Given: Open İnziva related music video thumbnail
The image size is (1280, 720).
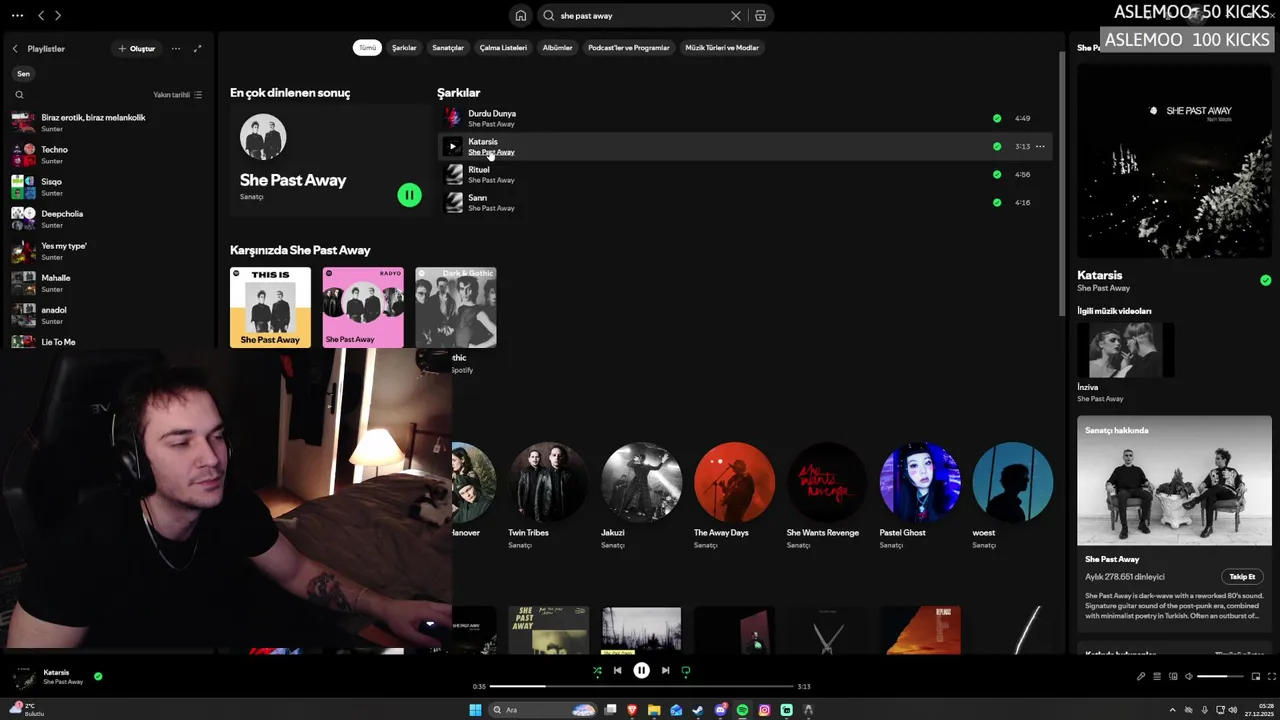Looking at the screenshot, I should 1125,349.
